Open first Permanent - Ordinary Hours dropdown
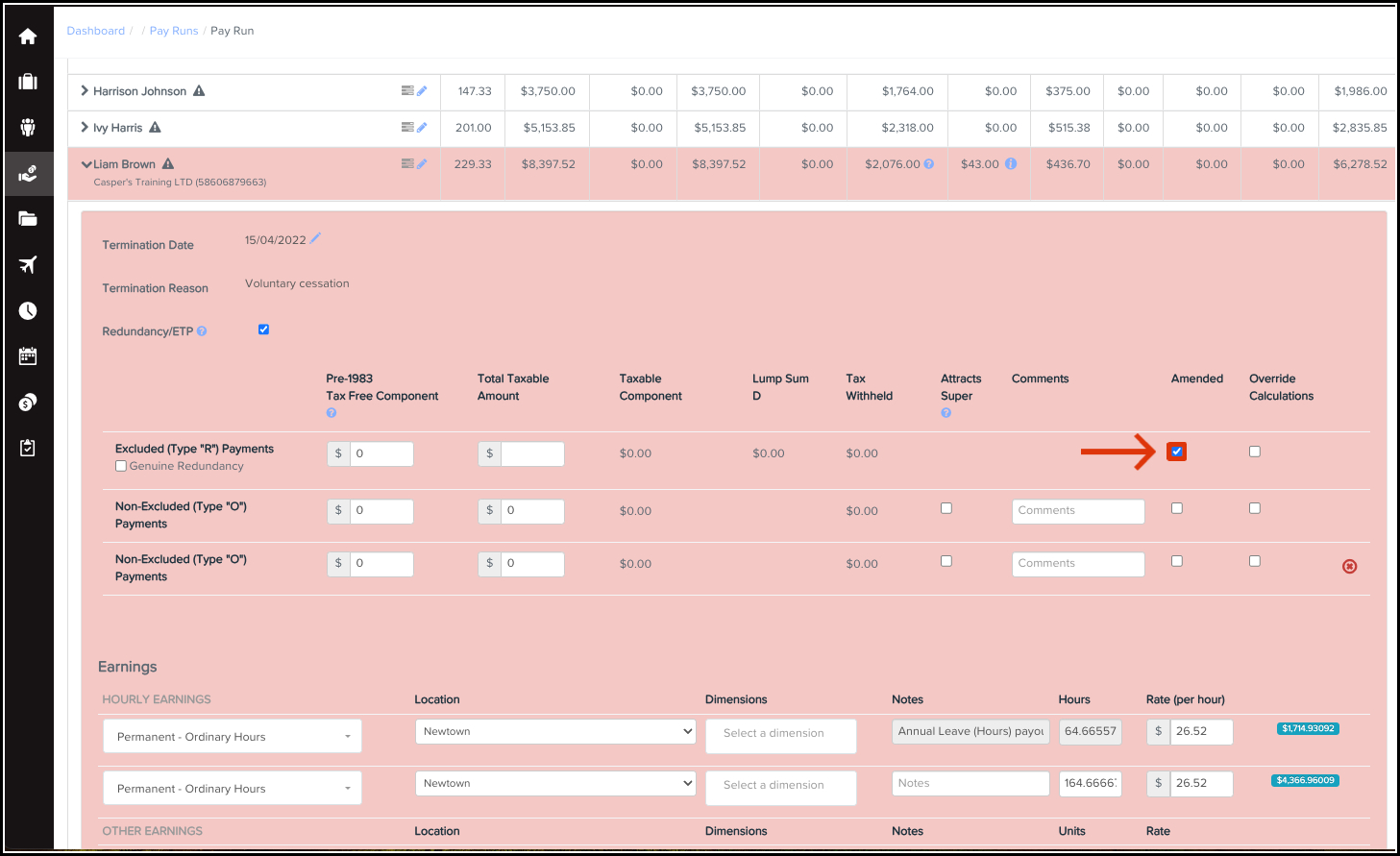This screenshot has width=1400, height=856. [x=232, y=737]
